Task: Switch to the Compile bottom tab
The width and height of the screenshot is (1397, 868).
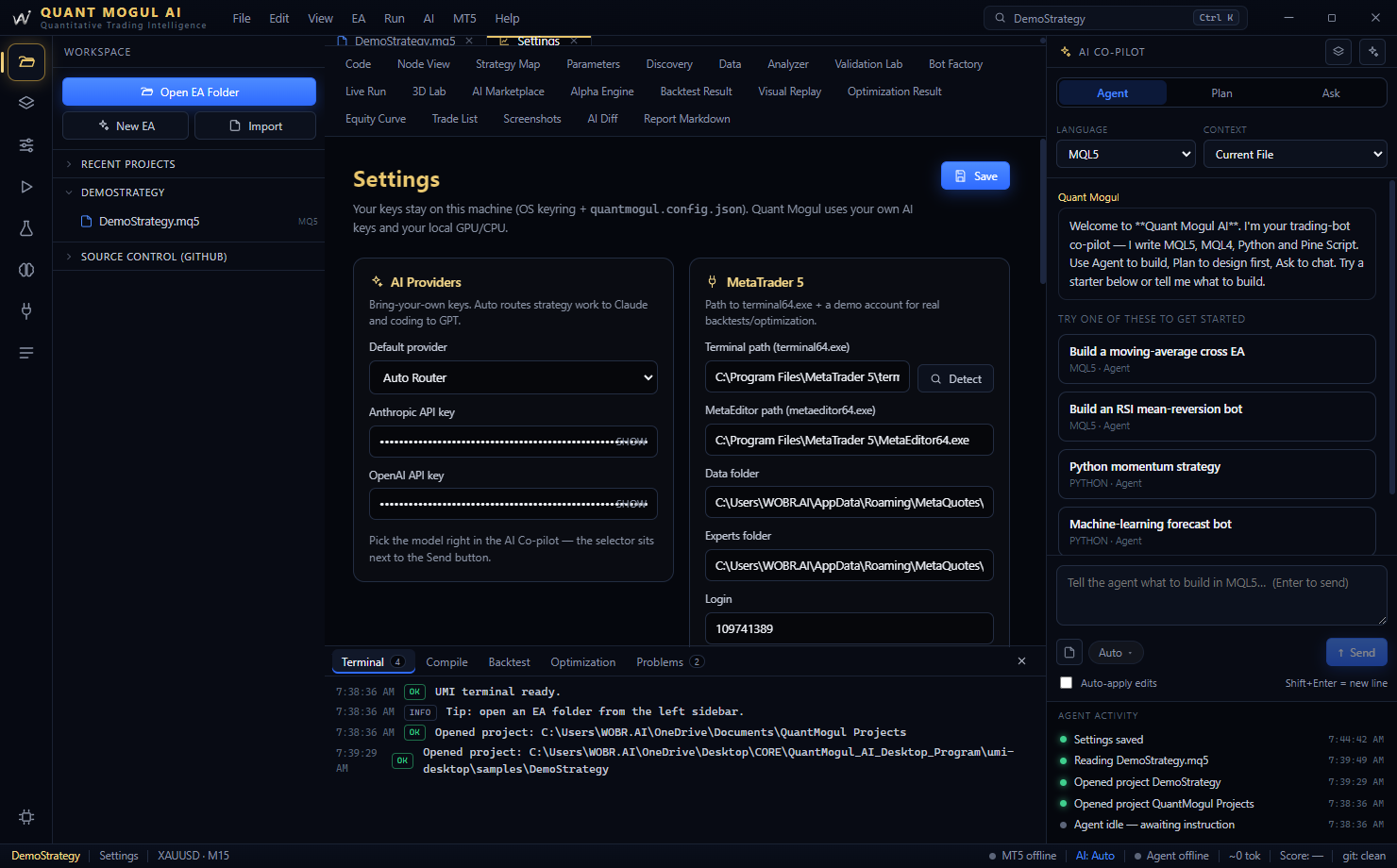Action: [x=446, y=662]
